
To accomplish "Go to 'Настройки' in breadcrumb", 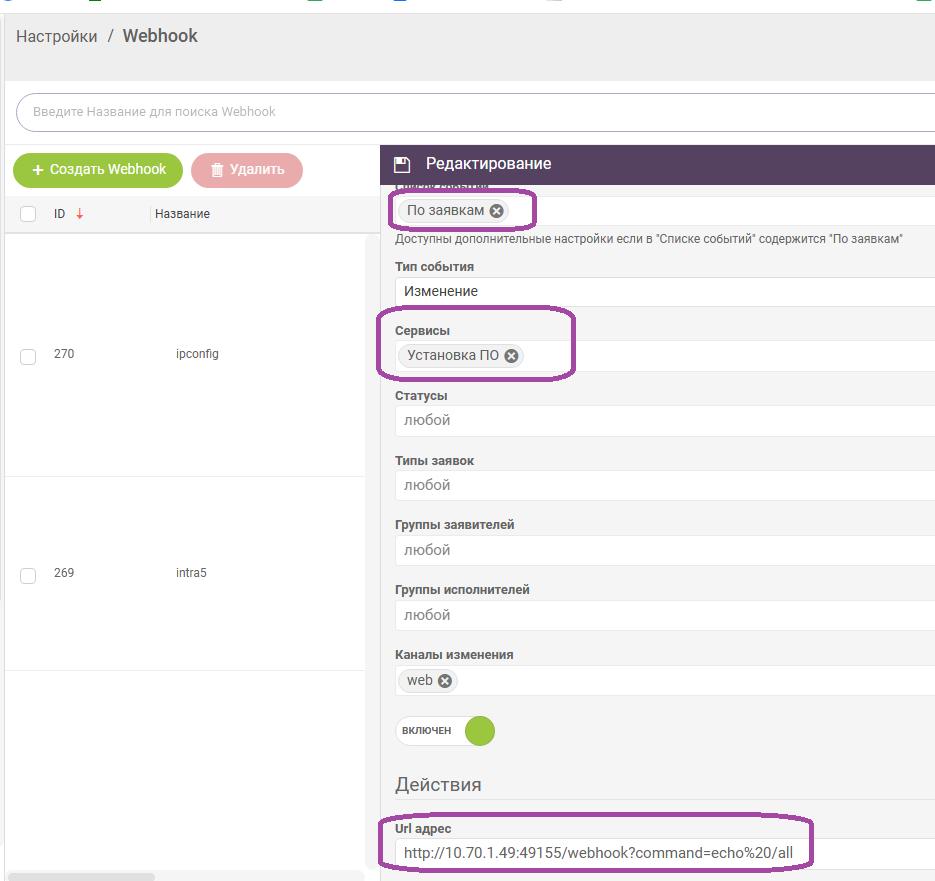I will point(56,37).
